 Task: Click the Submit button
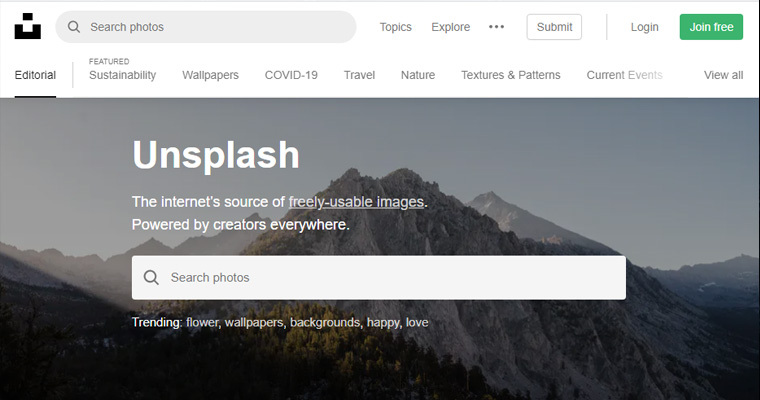click(554, 27)
